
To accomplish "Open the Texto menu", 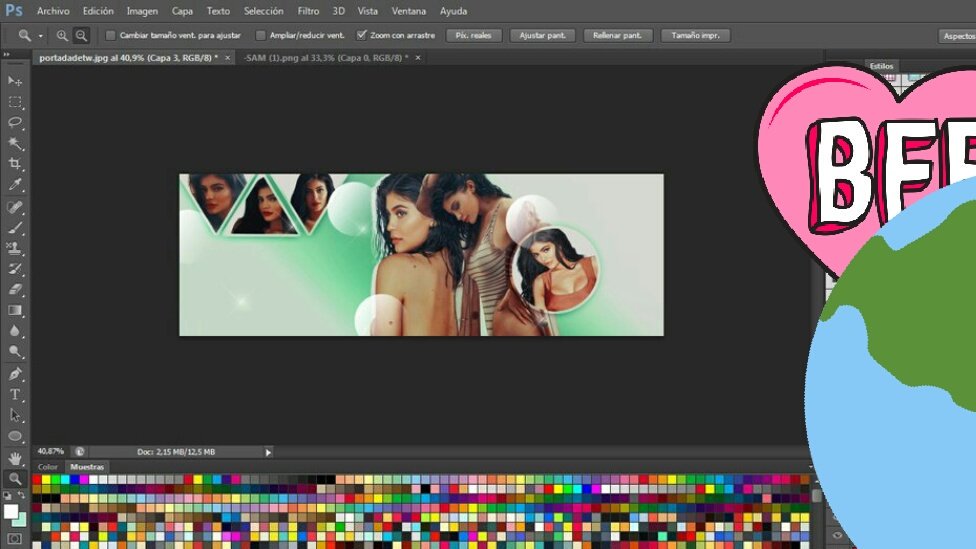I will (218, 11).
